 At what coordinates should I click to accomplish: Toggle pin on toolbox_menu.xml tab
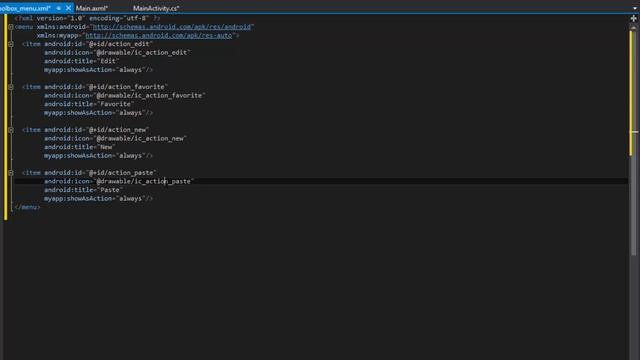59,8
